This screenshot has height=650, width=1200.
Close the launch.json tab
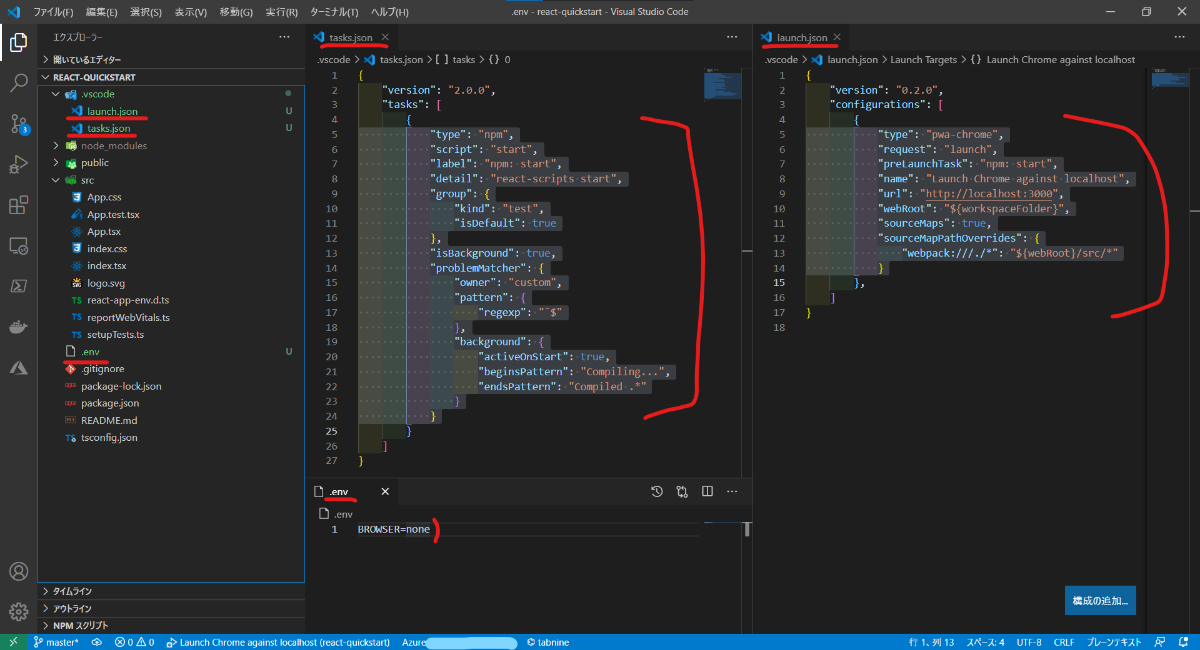click(x=838, y=37)
